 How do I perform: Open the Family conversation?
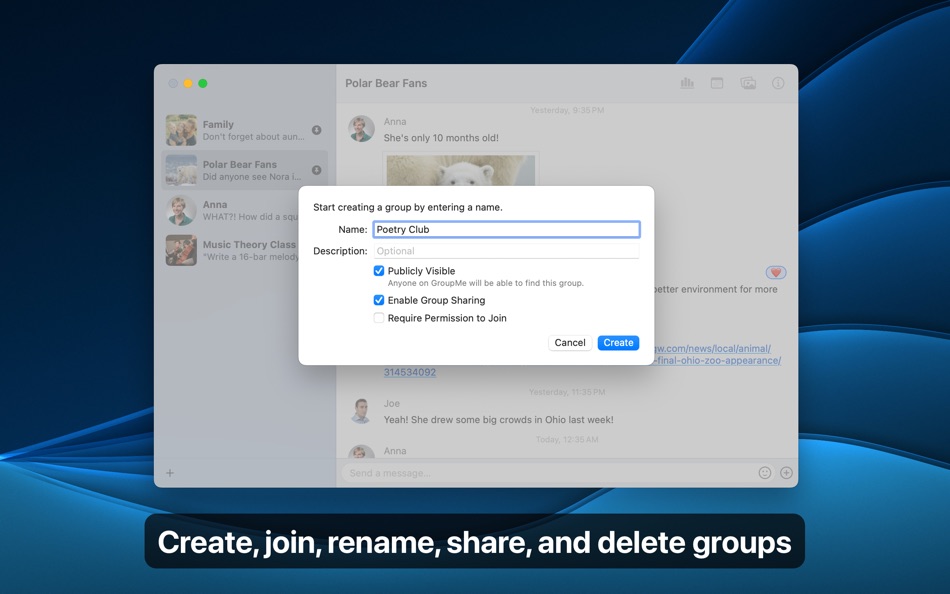click(244, 130)
